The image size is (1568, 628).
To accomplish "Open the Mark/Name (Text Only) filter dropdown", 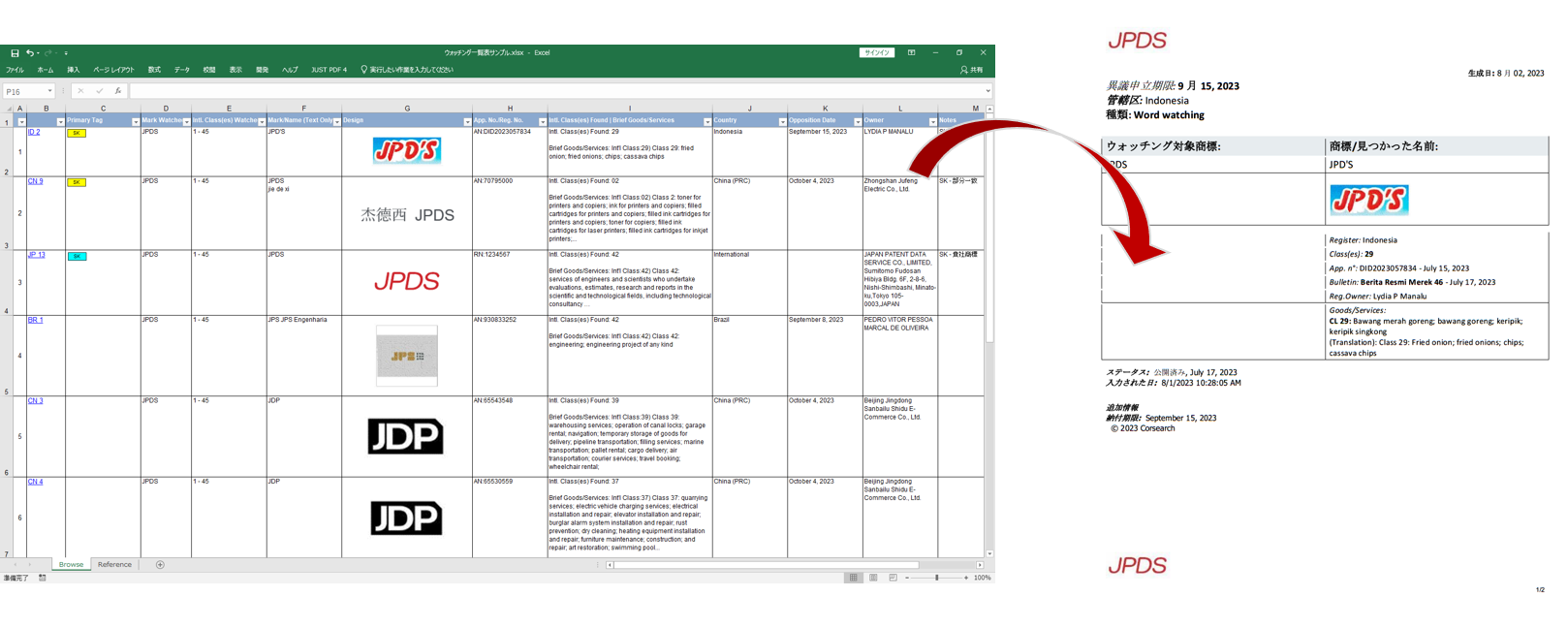I will (x=336, y=122).
